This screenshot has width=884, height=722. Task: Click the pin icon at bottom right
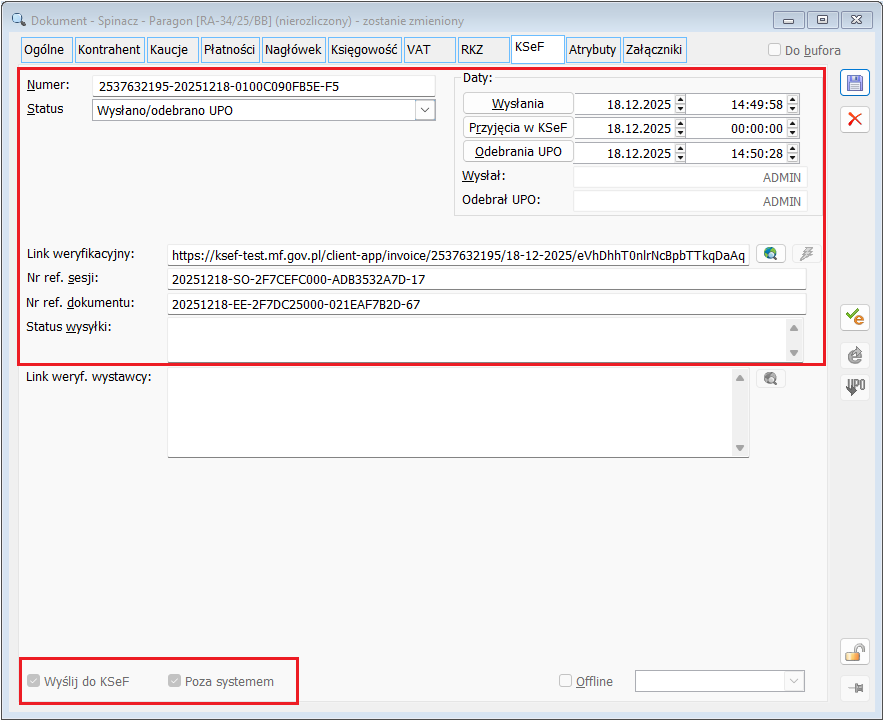[855, 687]
